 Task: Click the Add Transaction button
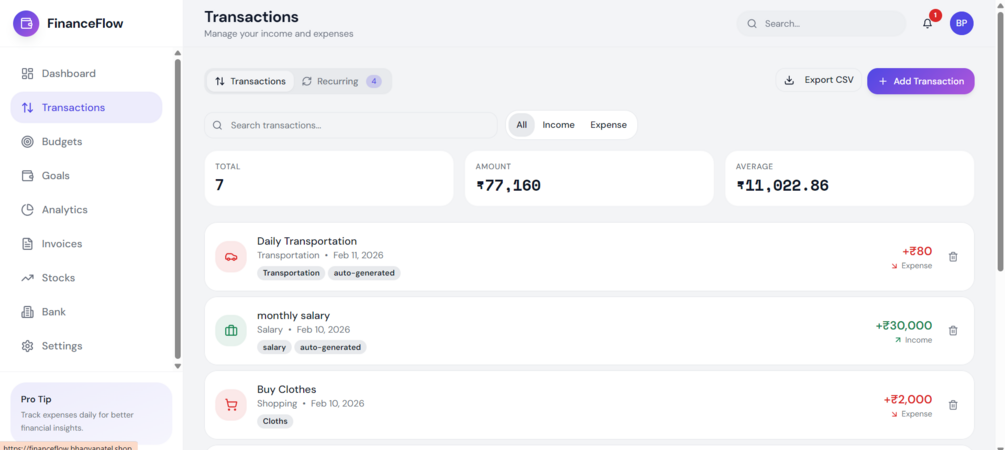[x=920, y=81]
